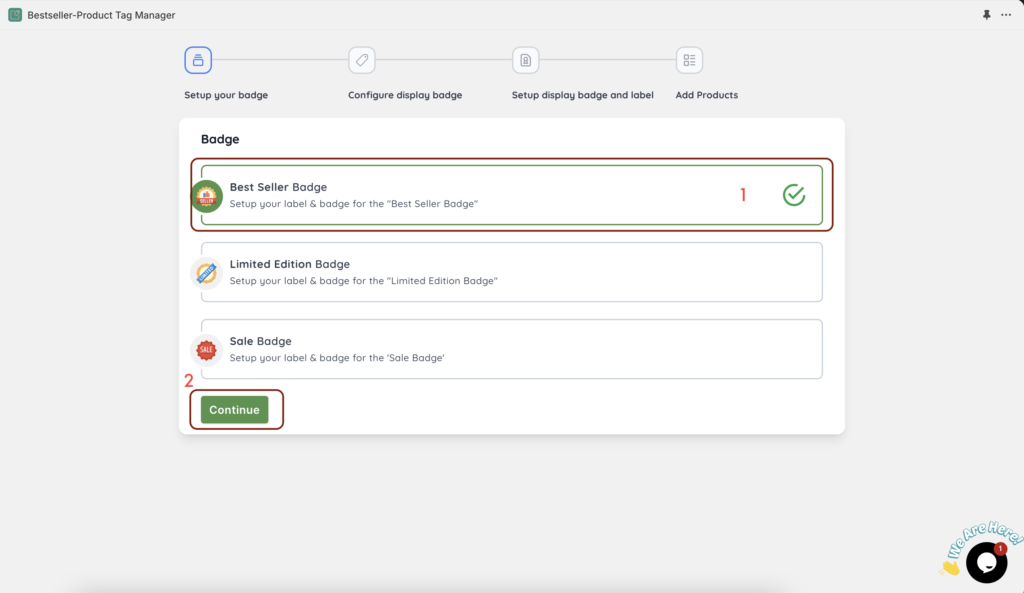Click the Limited Edition badge round icon
Screen dimensions: 1024x593
pyautogui.click(x=206, y=273)
